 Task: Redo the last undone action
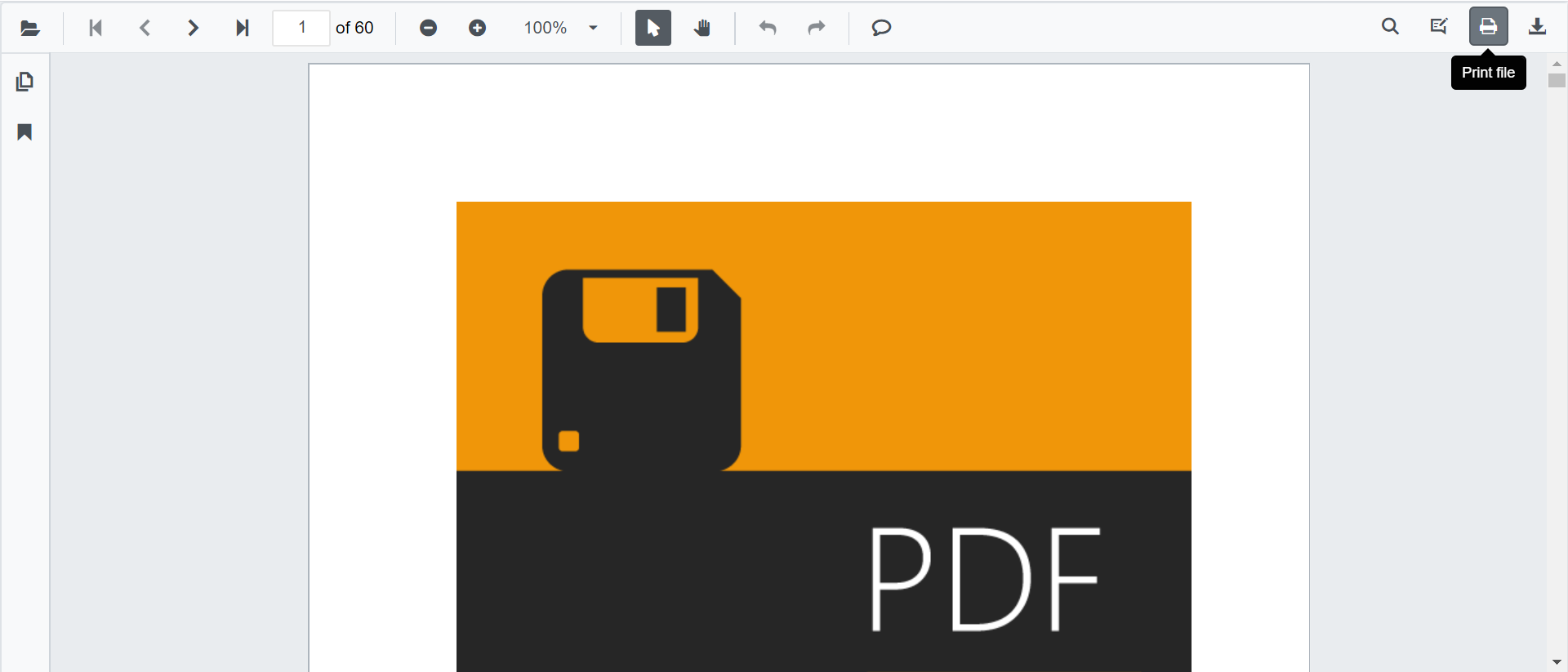tap(816, 28)
